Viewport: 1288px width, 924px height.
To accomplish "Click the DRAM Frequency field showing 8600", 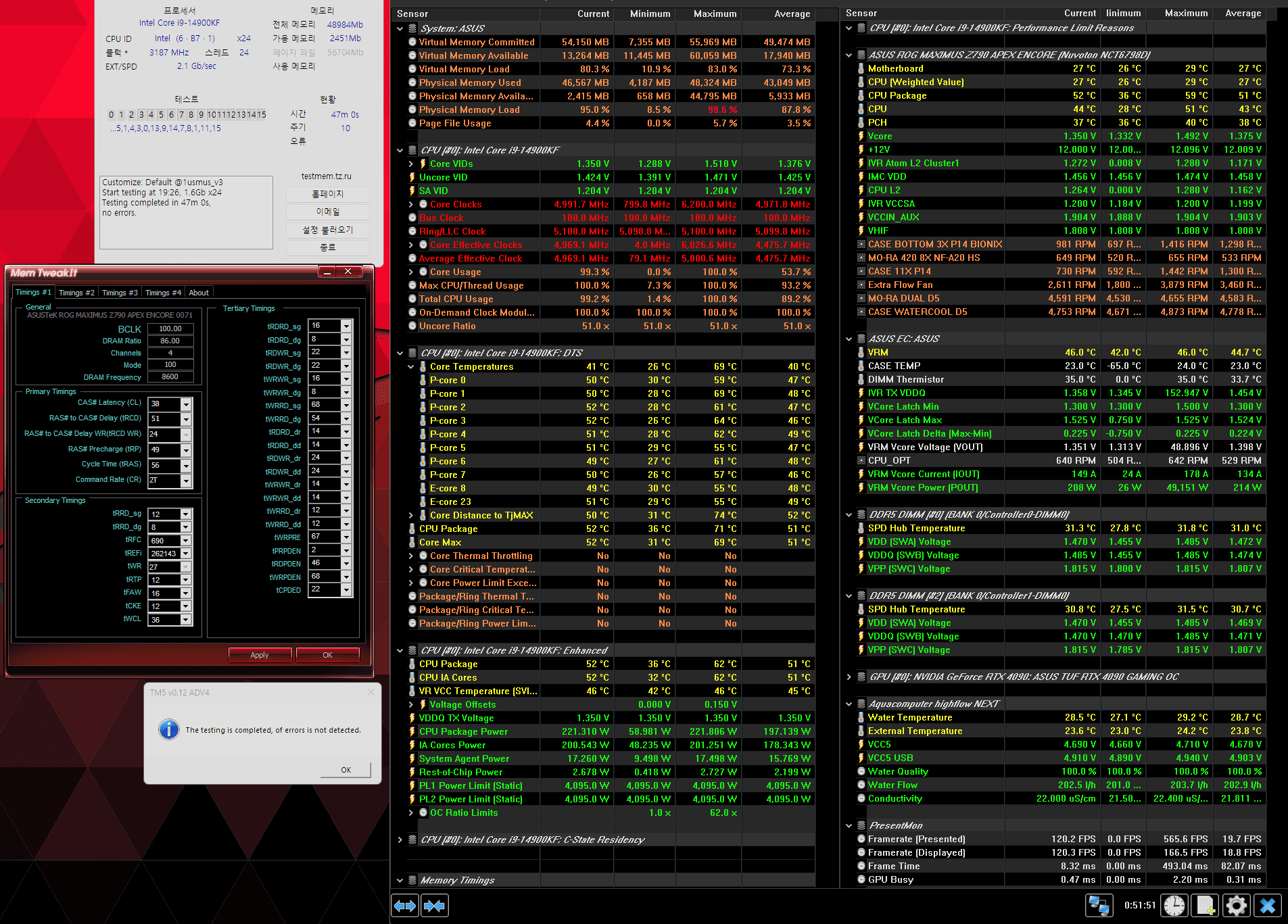I will click(x=170, y=377).
